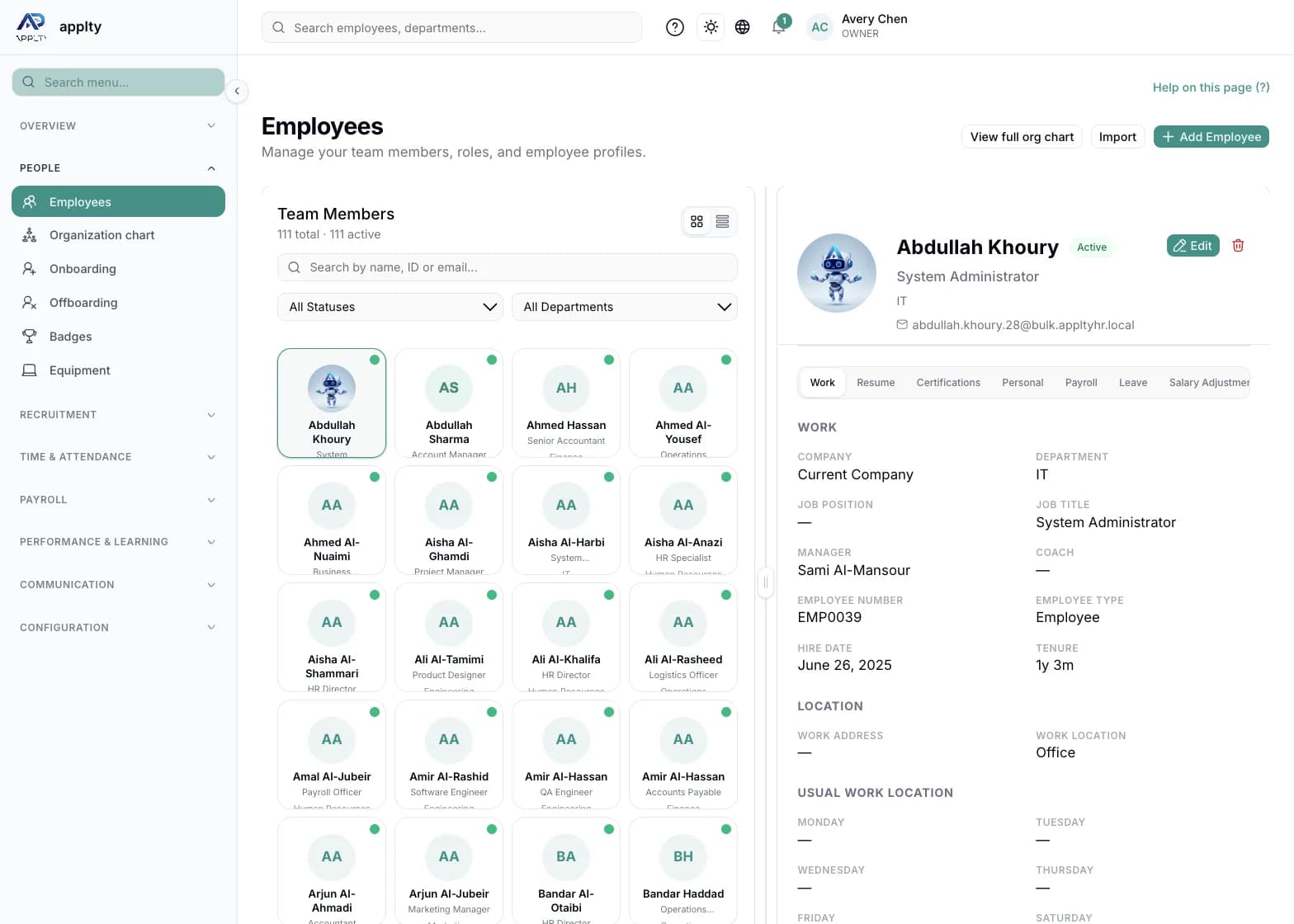1294x924 pixels.
Task: Collapse the sidebar with the chevron button
Action: (237, 91)
